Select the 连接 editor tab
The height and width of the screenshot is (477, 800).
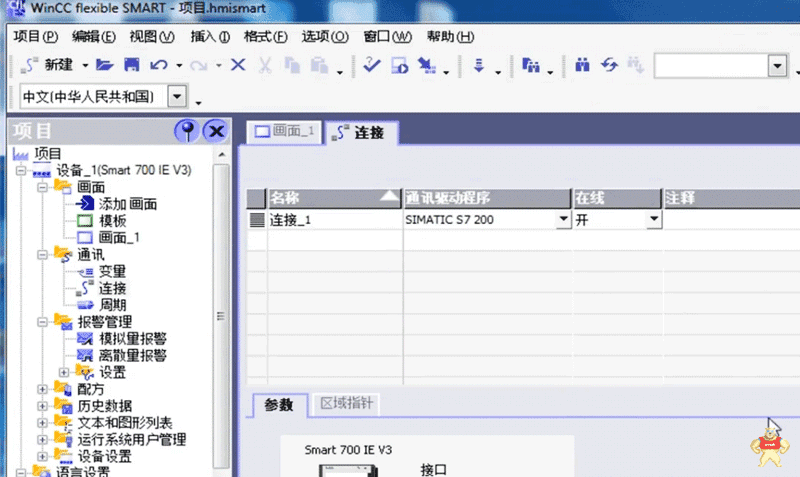point(361,133)
